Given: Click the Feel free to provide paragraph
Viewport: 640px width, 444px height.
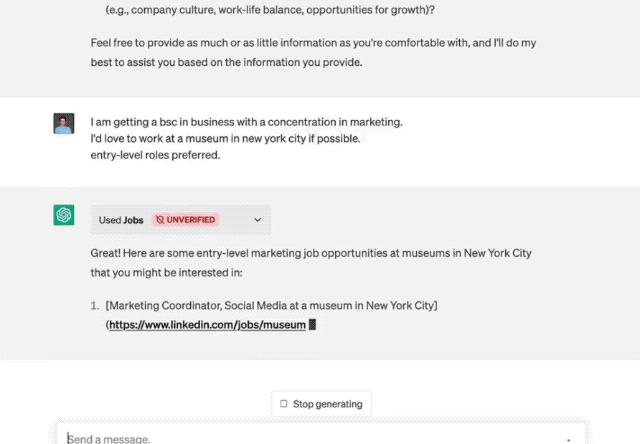Looking at the screenshot, I should 313,53.
